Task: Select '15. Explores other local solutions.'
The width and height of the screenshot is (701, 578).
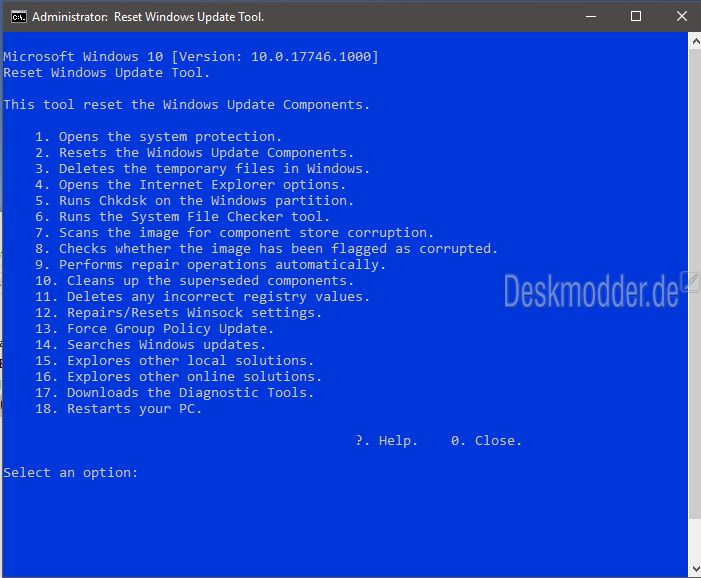Action: pyautogui.click(x=174, y=361)
